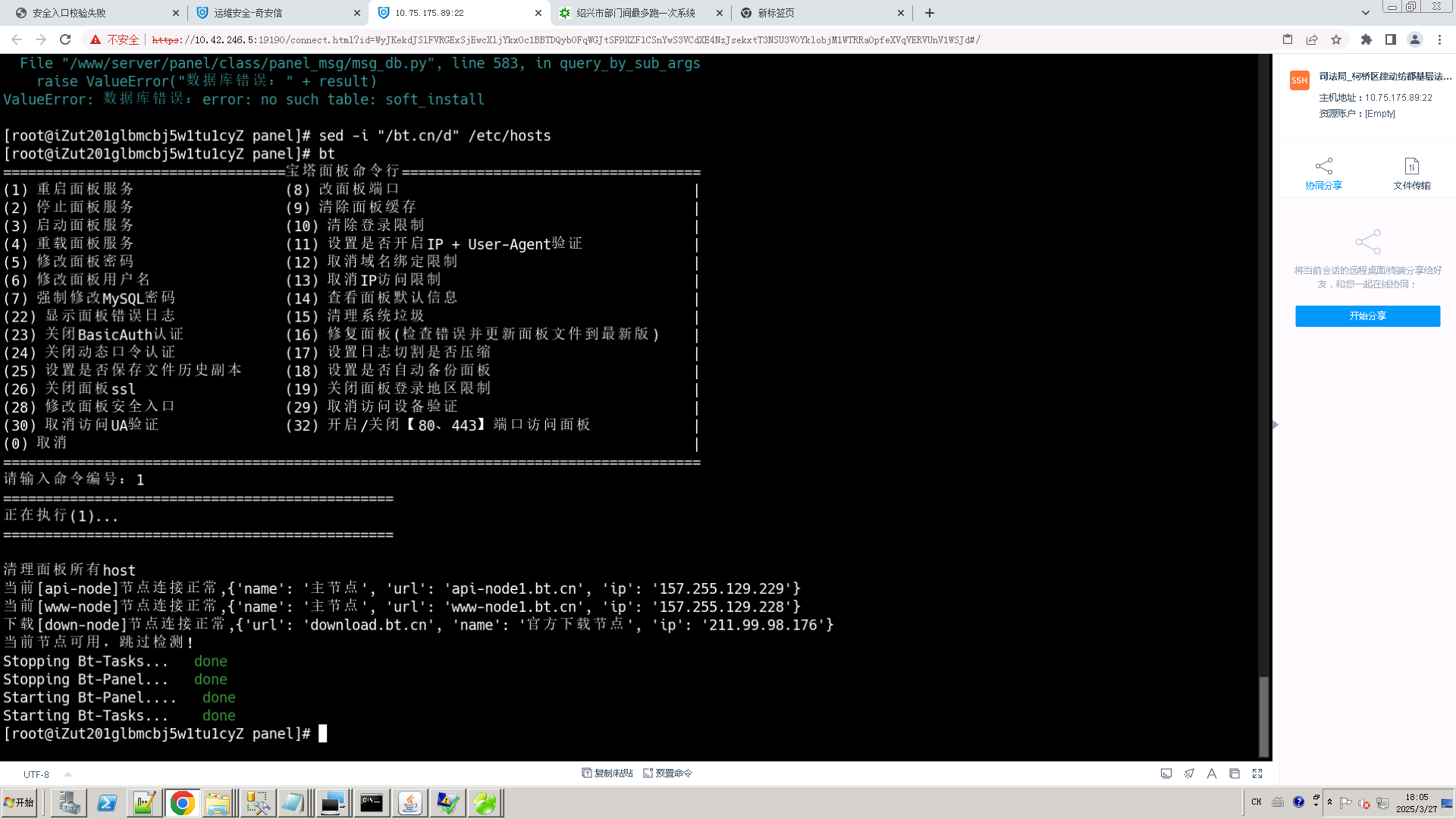Open terminal display settings icon
This screenshot has height=819, width=1456.
(x=1166, y=773)
